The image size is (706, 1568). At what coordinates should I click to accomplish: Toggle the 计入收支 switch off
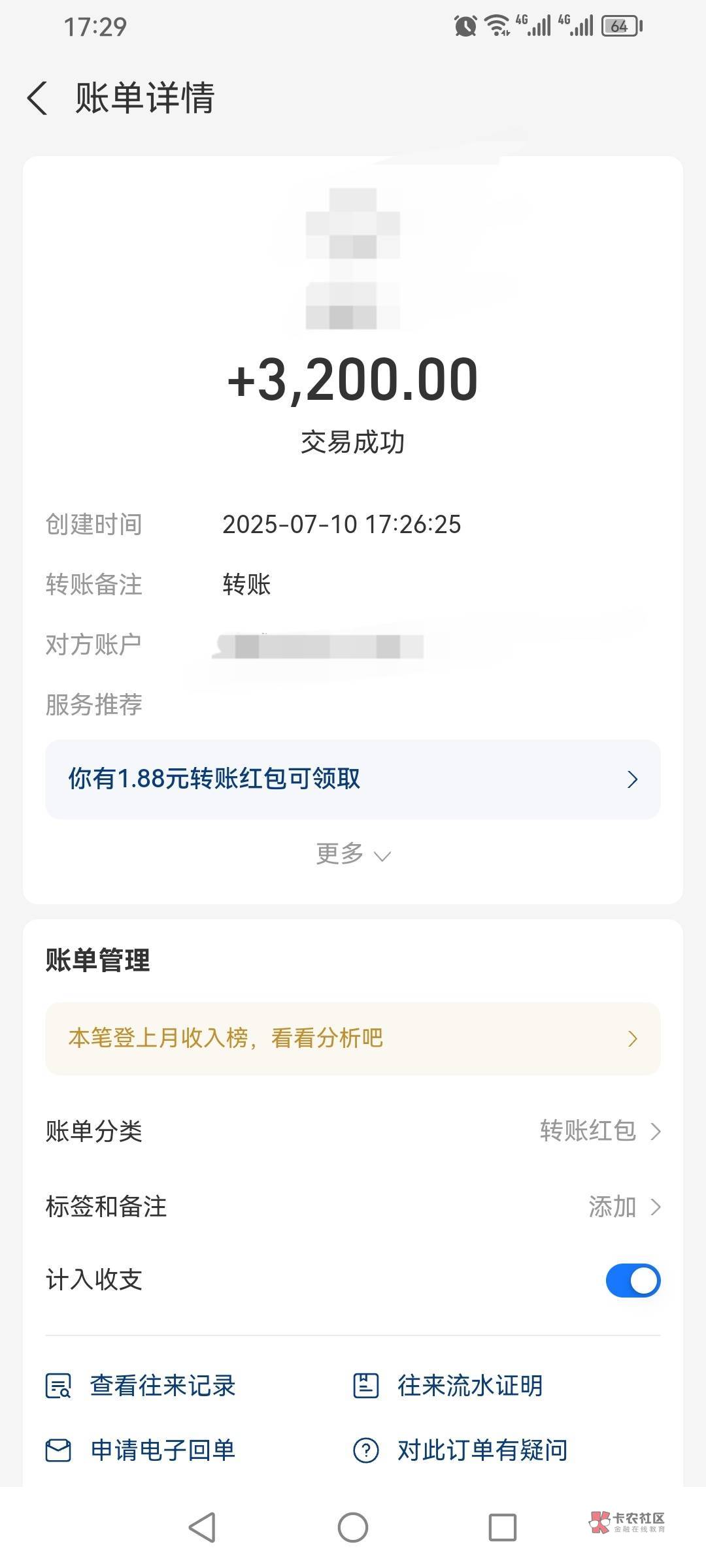point(632,1280)
